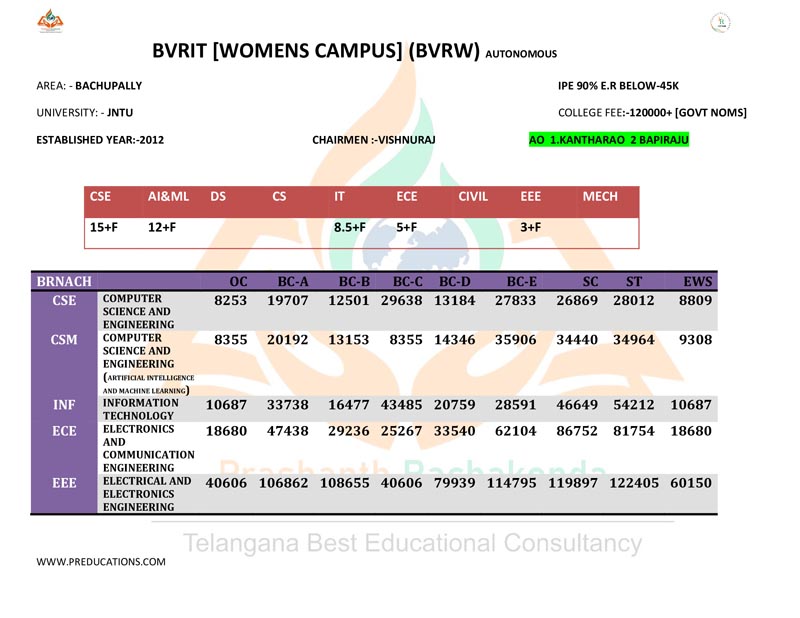
Task: Click the CSM row EWS value '9308'
Action: pyautogui.click(x=695, y=340)
